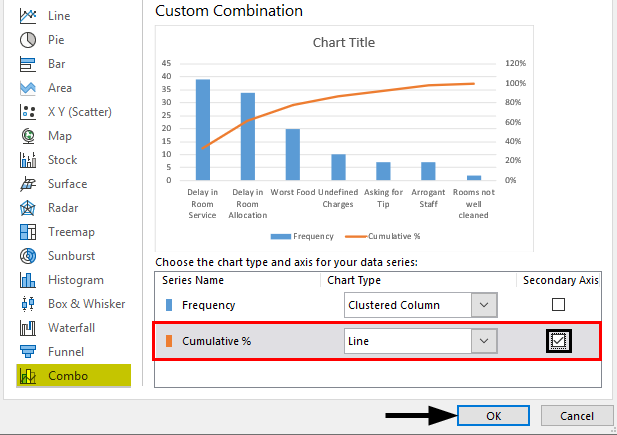Confirm the chart with the OK button

pos(493,416)
